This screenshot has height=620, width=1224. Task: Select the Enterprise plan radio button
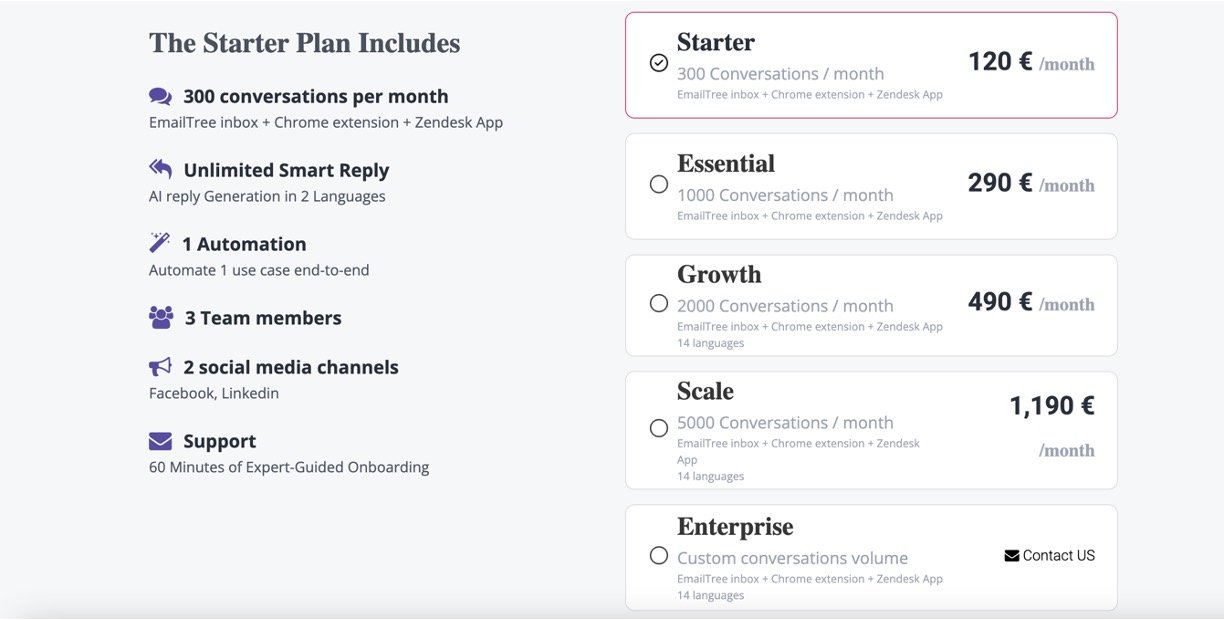click(658, 555)
